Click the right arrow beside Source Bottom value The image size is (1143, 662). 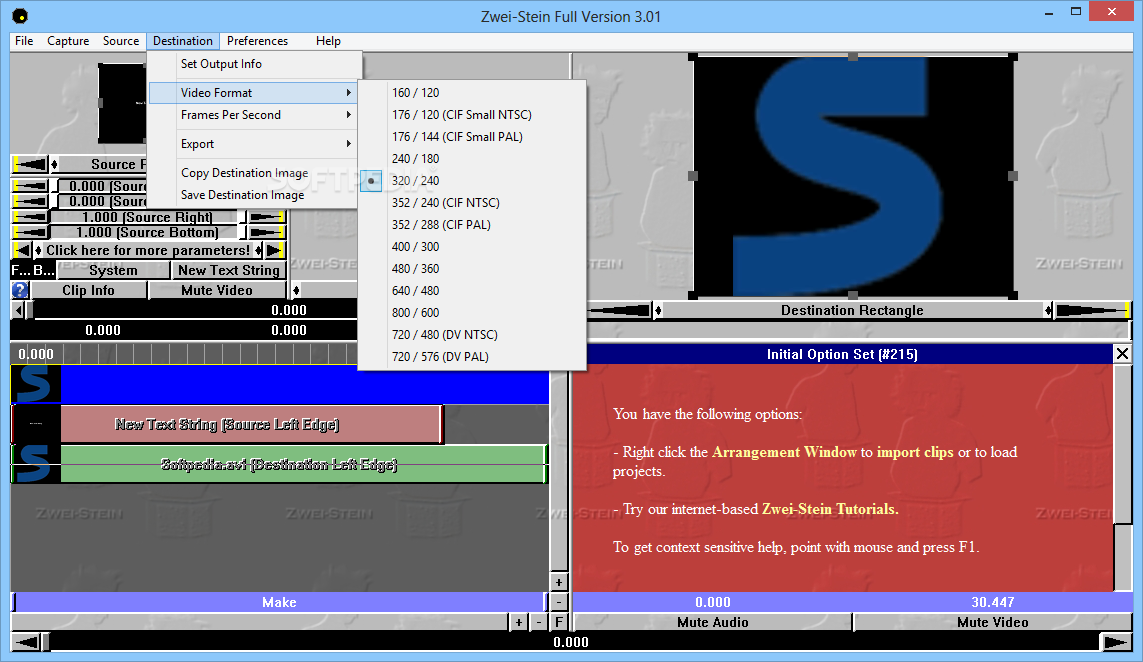tap(266, 233)
